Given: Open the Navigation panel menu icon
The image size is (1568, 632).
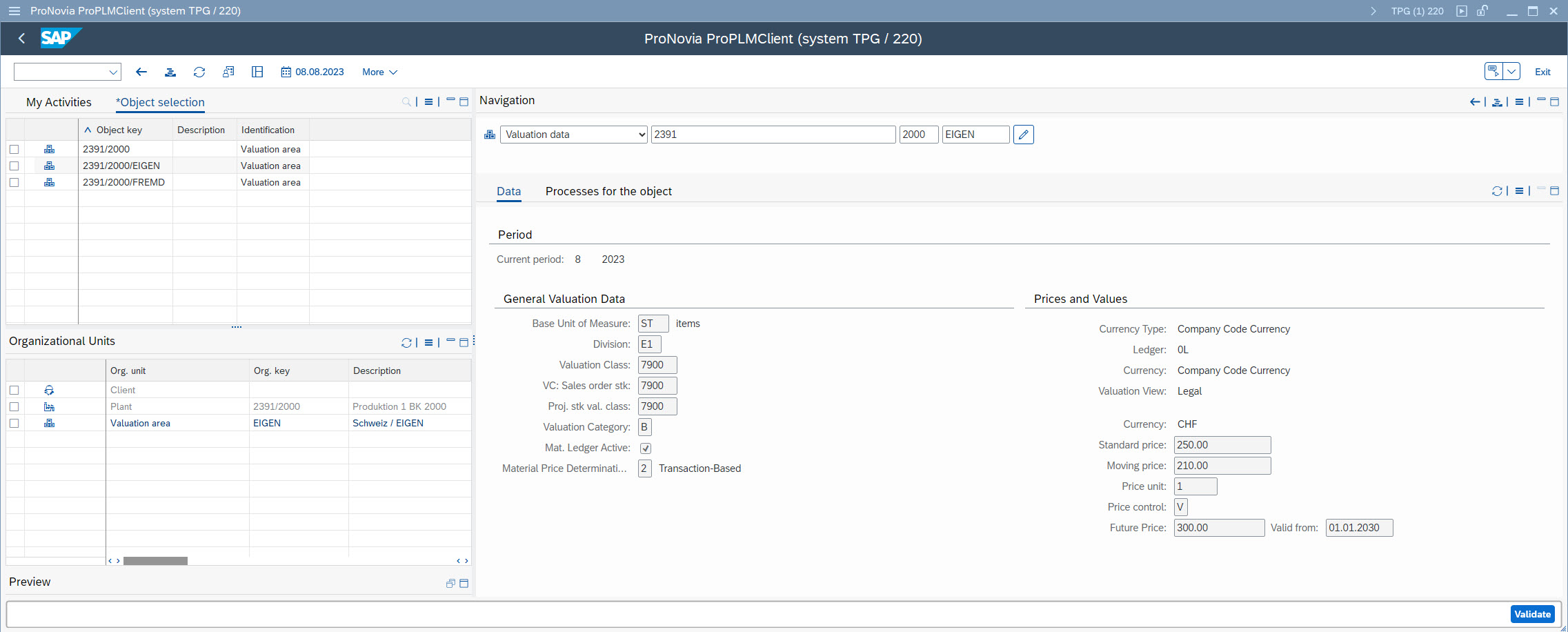Looking at the screenshot, I should click(x=1519, y=101).
